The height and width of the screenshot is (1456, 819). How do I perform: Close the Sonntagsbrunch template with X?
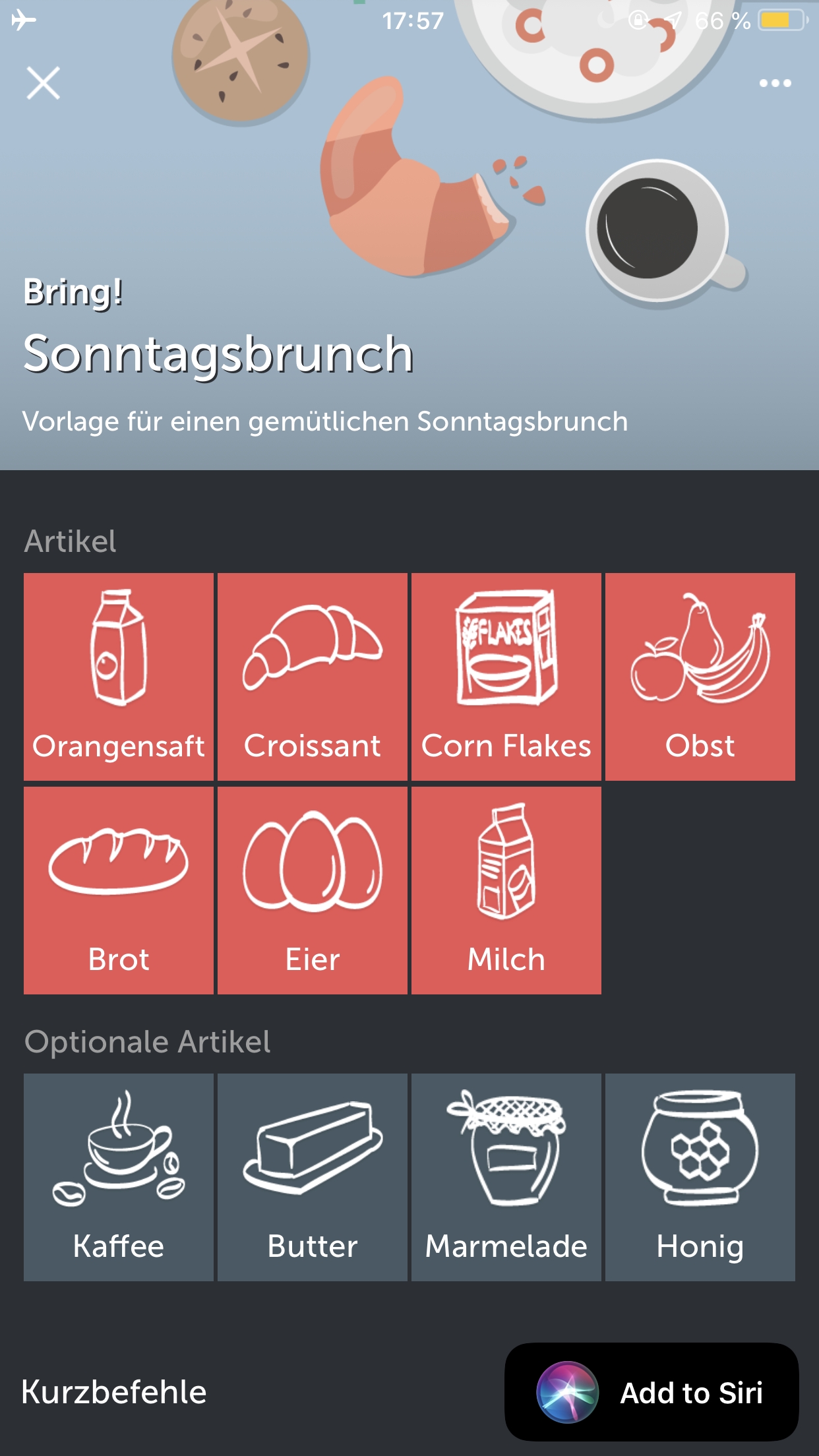(44, 83)
